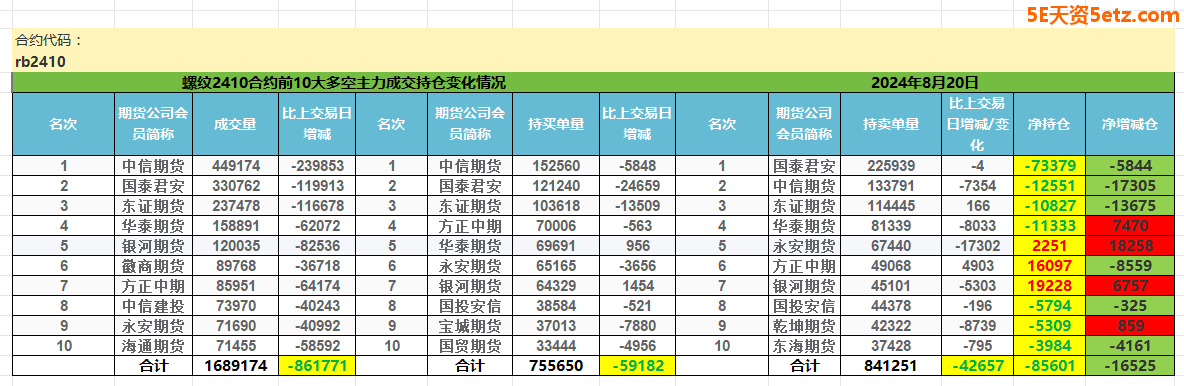
Task: Select the 持卖单量 column header
Action: (891, 125)
